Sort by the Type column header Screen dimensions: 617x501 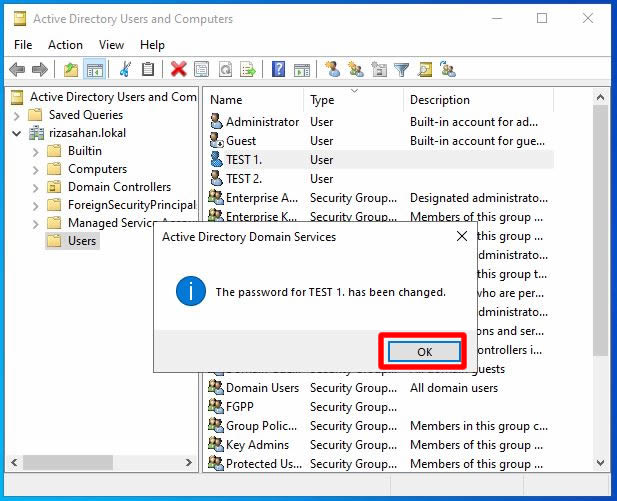pos(354,100)
